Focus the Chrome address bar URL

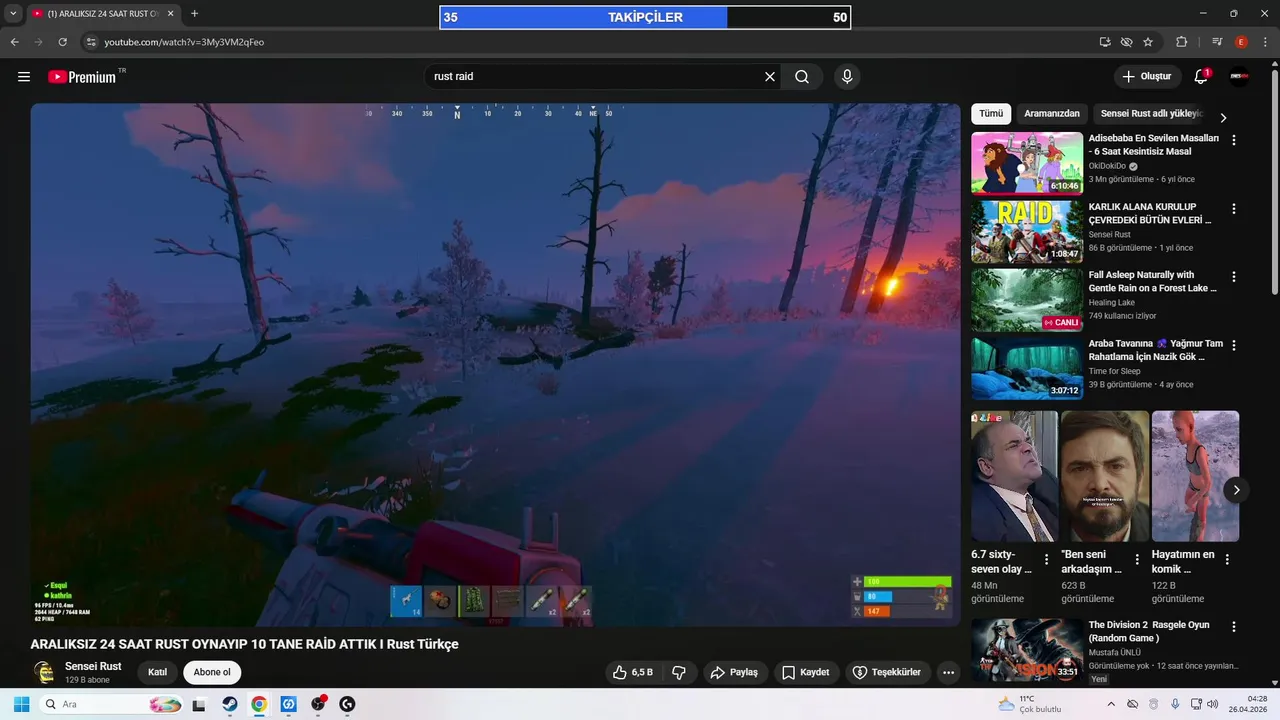pos(184,42)
